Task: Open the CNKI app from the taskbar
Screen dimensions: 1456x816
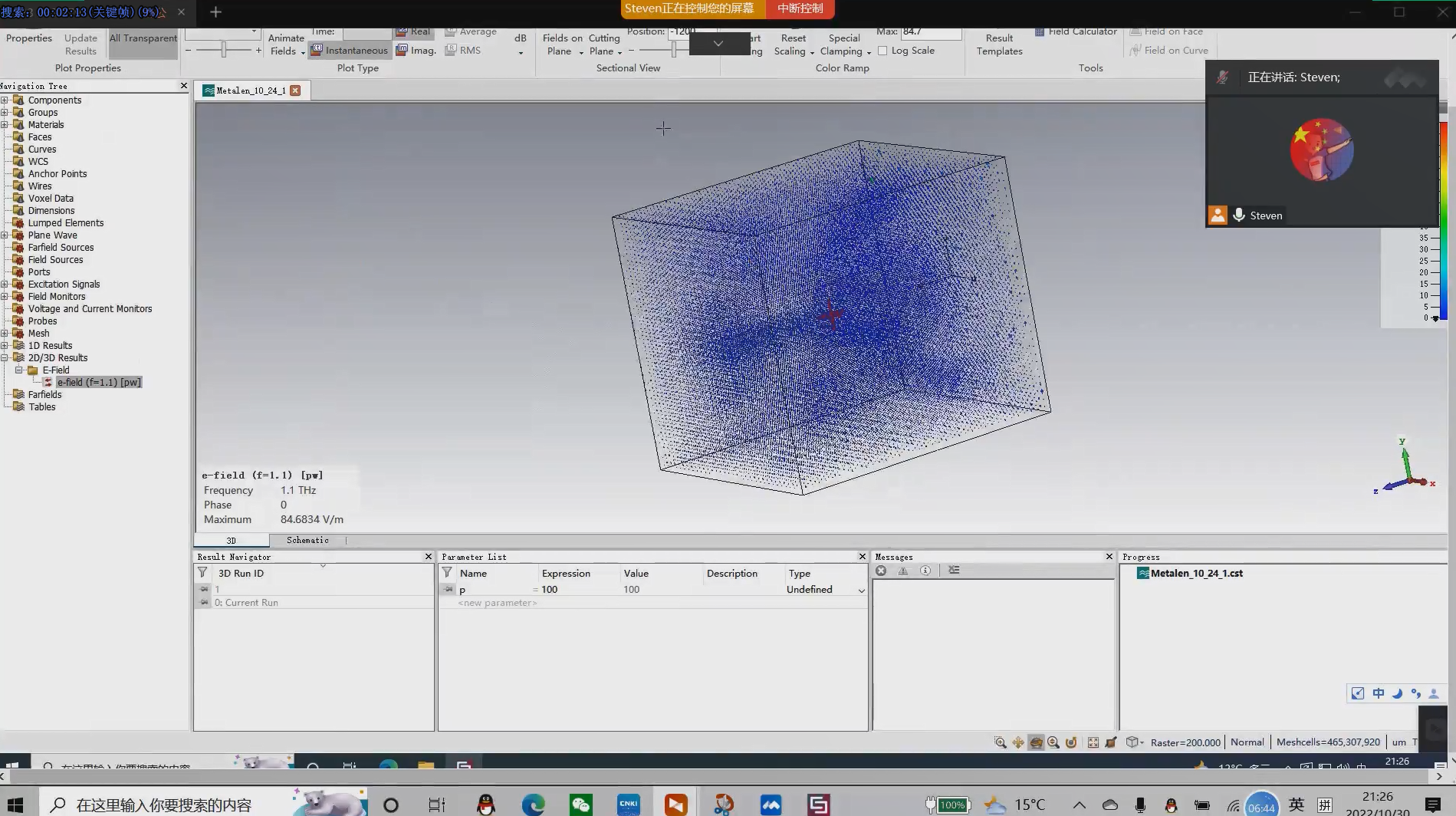Action: pyautogui.click(x=629, y=804)
